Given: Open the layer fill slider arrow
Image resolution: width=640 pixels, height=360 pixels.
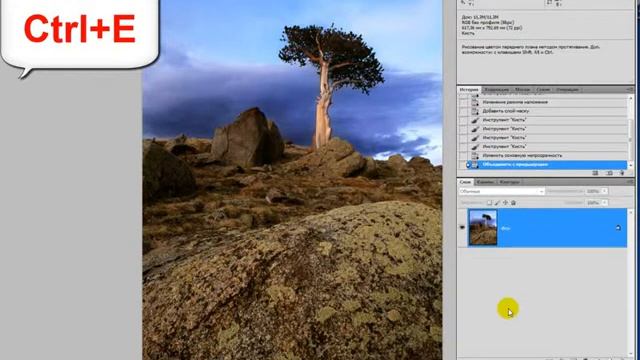Looking at the screenshot, I should [604, 202].
